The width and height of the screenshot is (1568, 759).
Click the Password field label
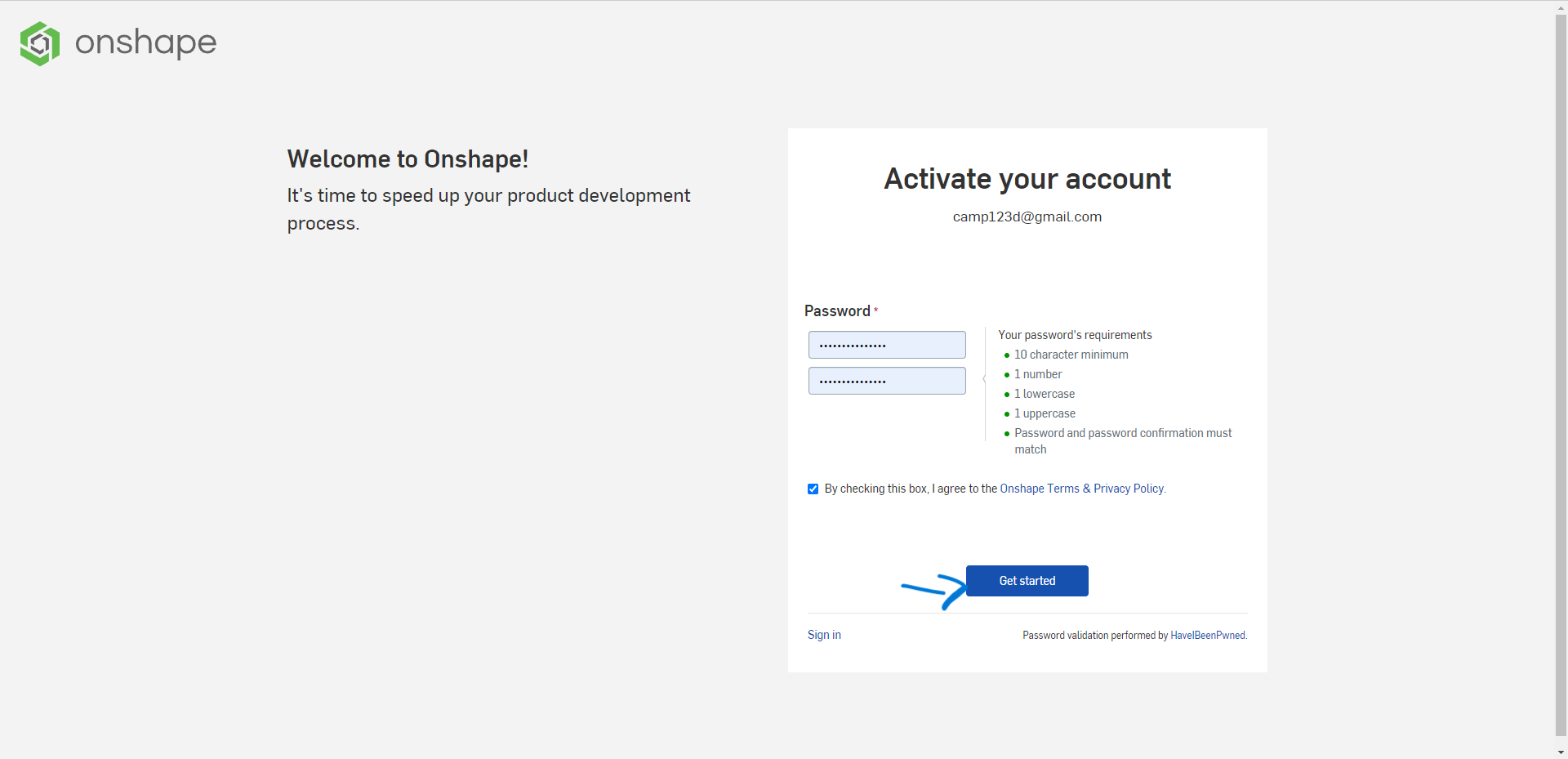pos(837,311)
